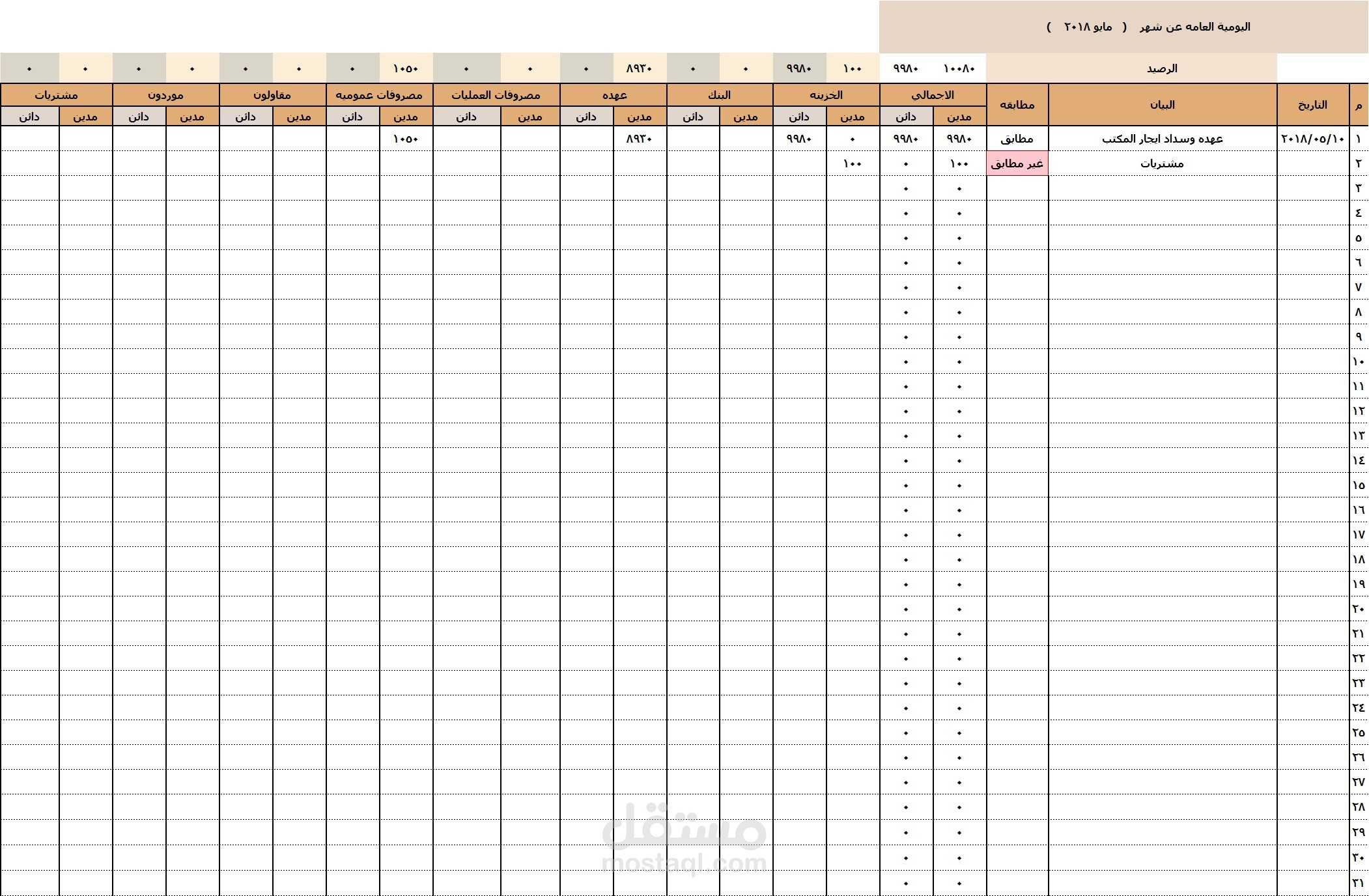Click balance total ١٠٠٨٠ in الرصيد row

959,68
